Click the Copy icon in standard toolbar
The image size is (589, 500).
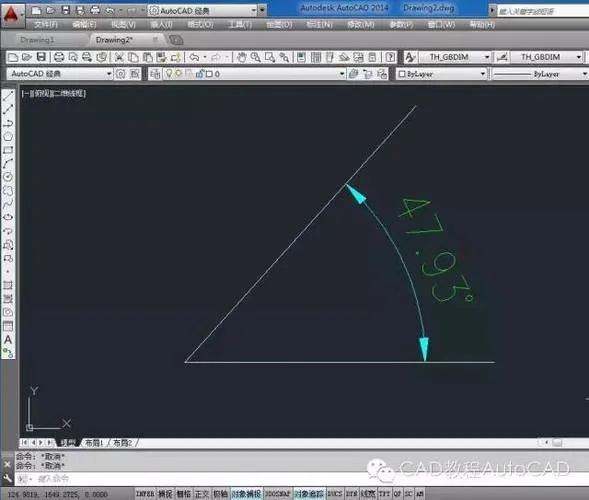click(x=133, y=57)
